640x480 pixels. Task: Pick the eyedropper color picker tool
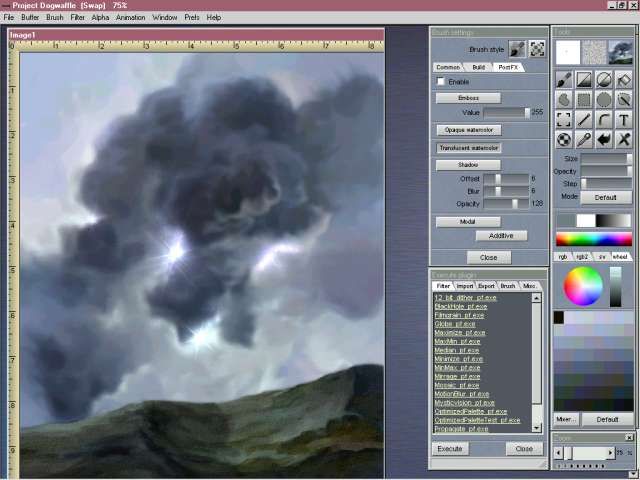coord(584,139)
